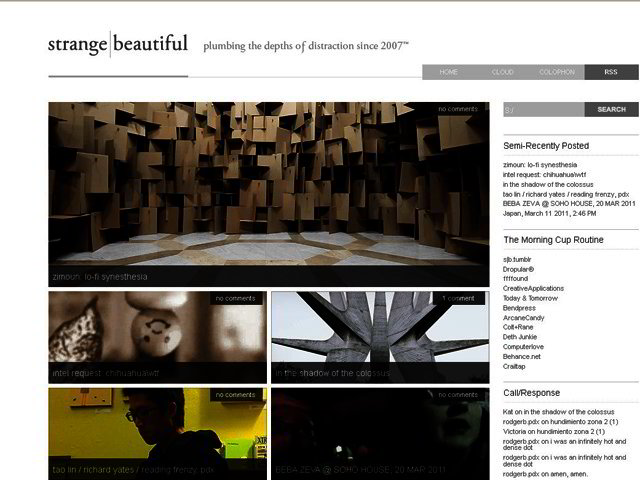Open sidebar link 'BEBA ZEVA @ SOHO HOUSE'
Screen dimensions: 640x480
[569, 203]
